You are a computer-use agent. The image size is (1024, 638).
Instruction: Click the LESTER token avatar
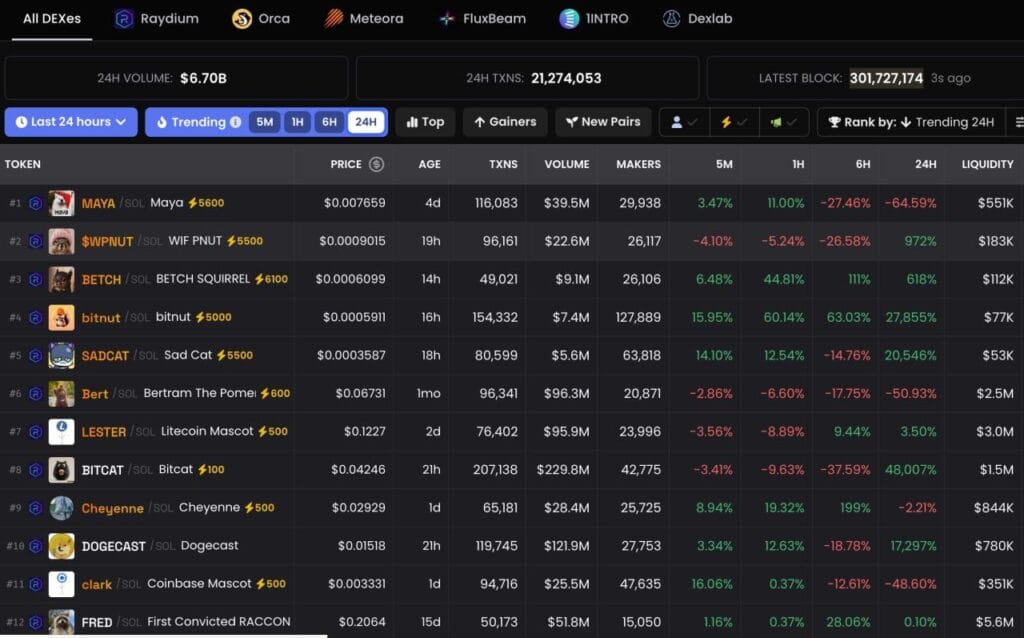click(61, 432)
